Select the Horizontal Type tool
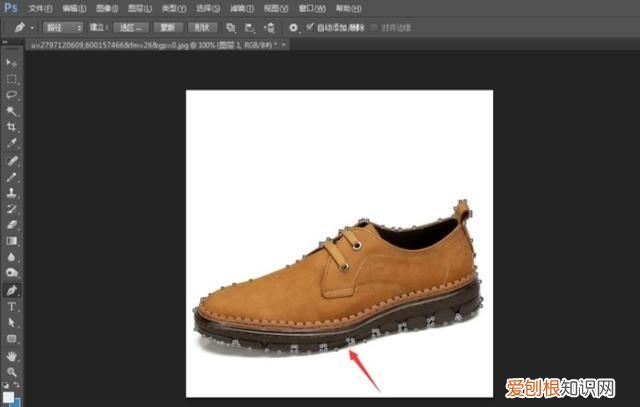Viewport: 640px width, 407px height. 11,307
